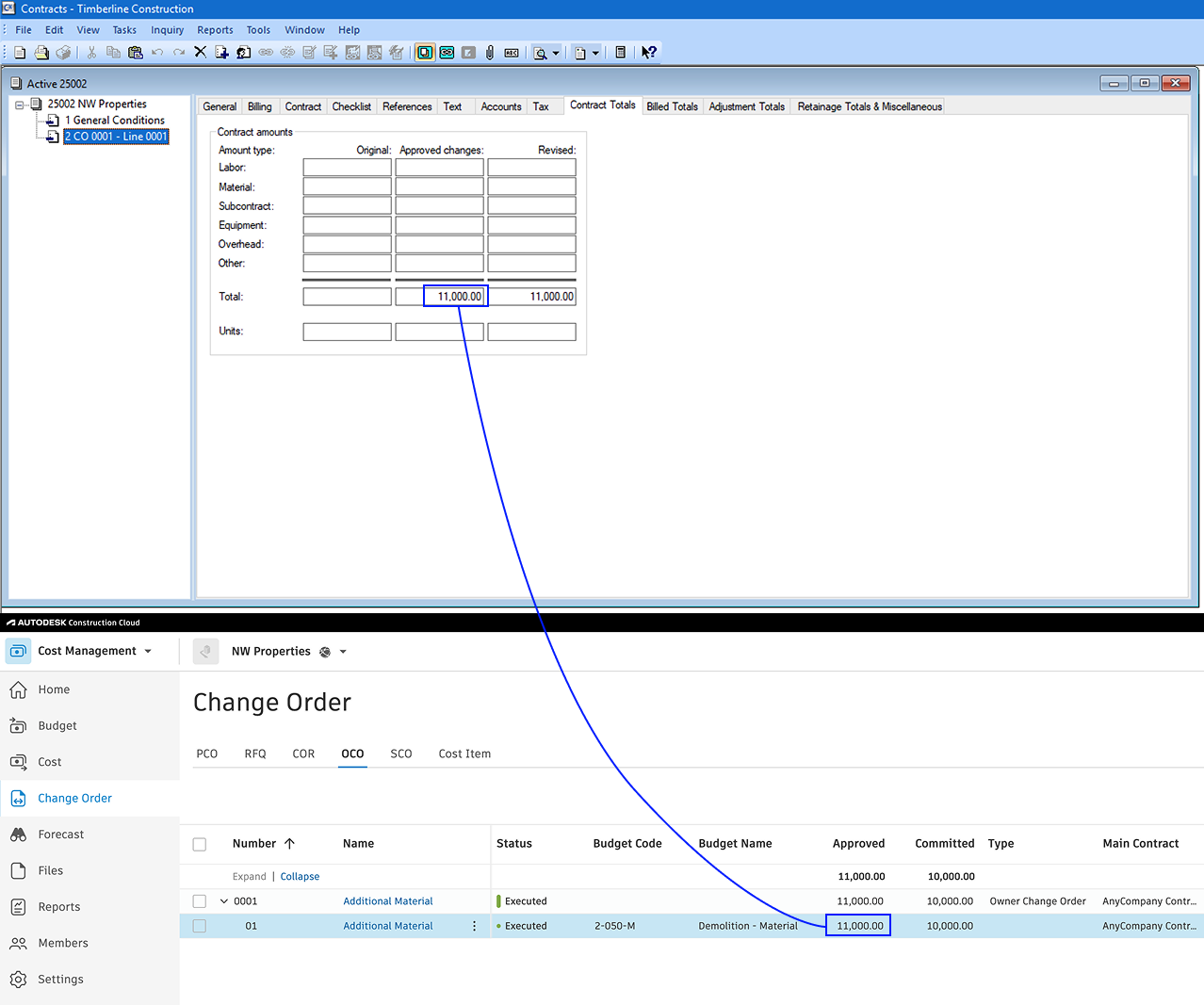Viewport: 1204px width, 1005px height.
Task: Run spell check with the ABC icon
Action: click(512, 52)
